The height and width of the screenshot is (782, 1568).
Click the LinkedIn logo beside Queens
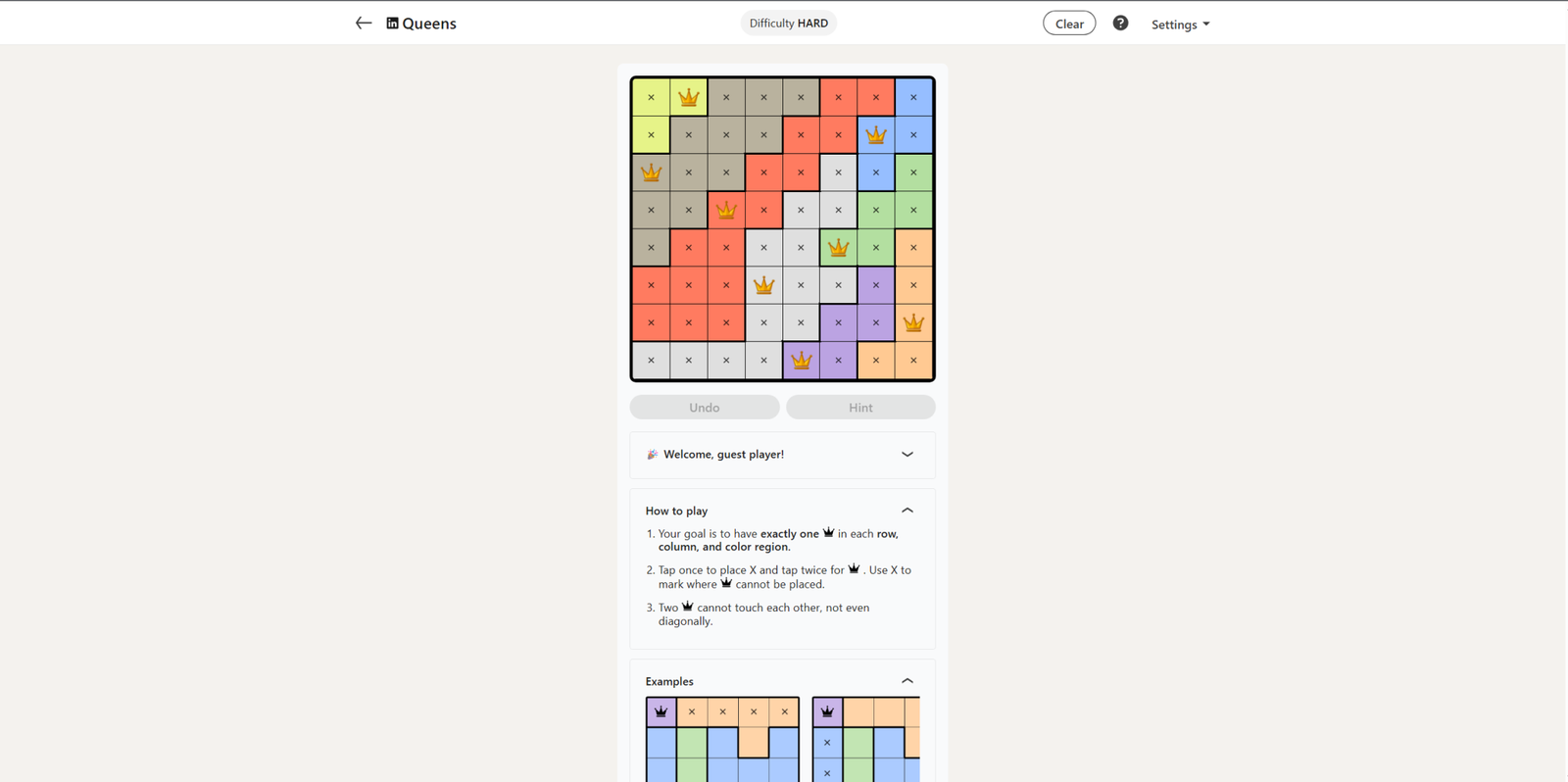(x=392, y=24)
